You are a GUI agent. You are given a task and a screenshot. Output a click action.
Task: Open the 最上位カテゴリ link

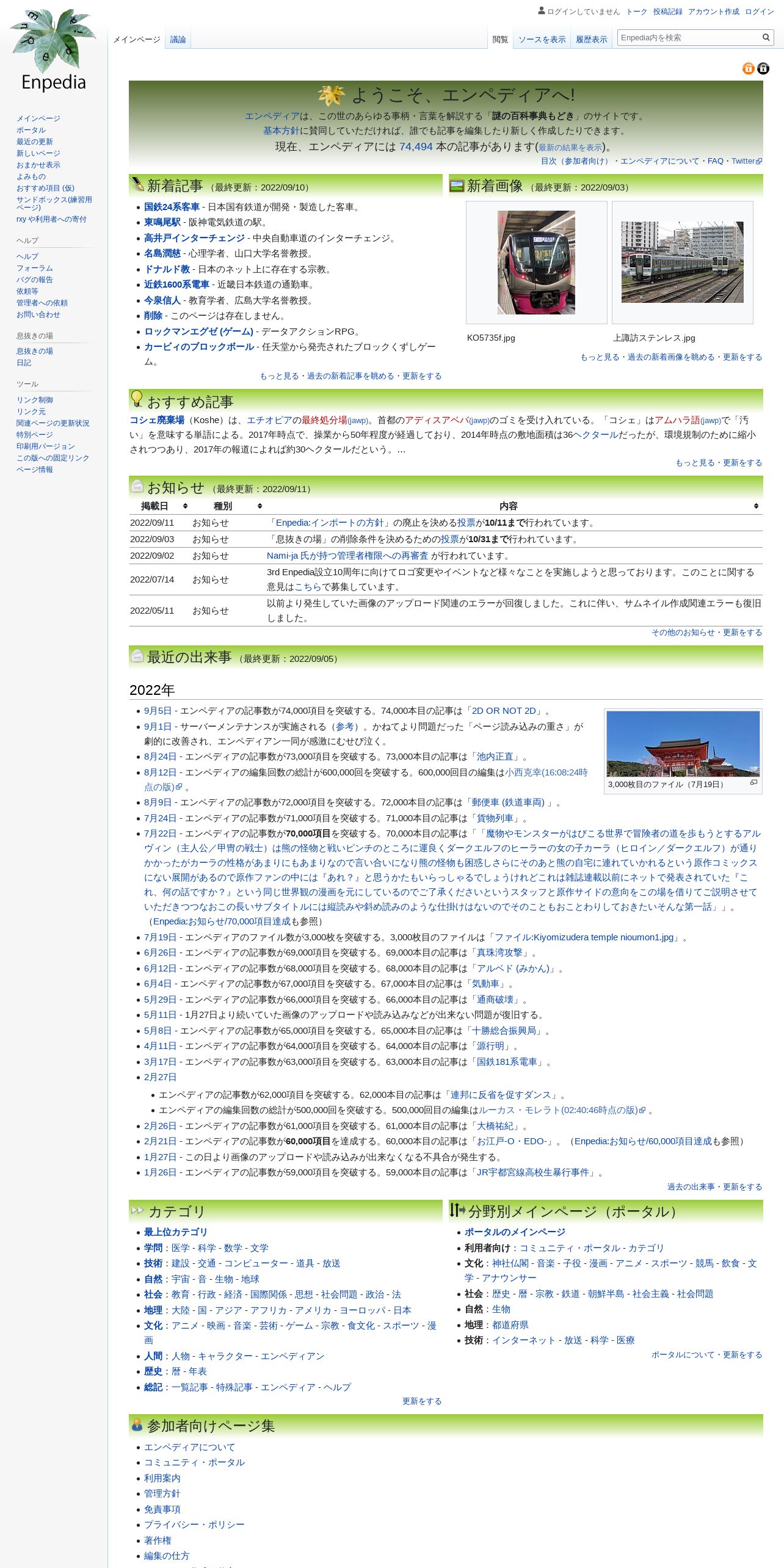[x=176, y=1232]
